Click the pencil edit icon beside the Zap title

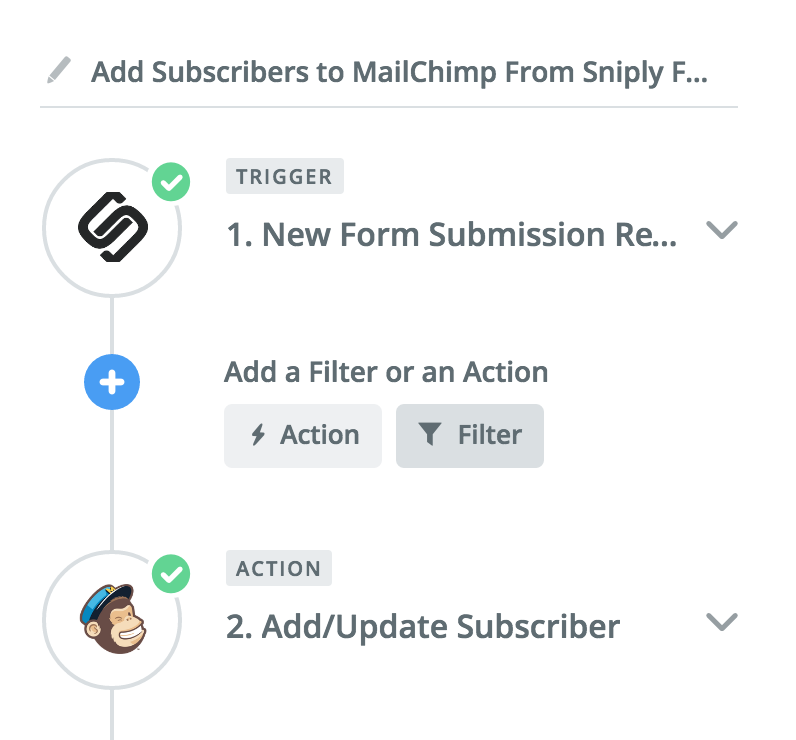pyautogui.click(x=58, y=70)
